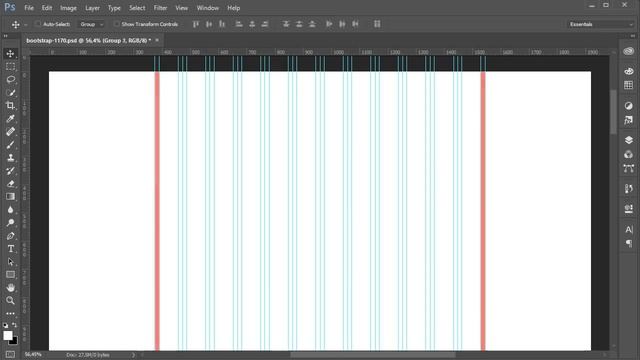Viewport: 640px width, 360px height.
Task: Select the Hand tool
Action: pyautogui.click(x=11, y=288)
